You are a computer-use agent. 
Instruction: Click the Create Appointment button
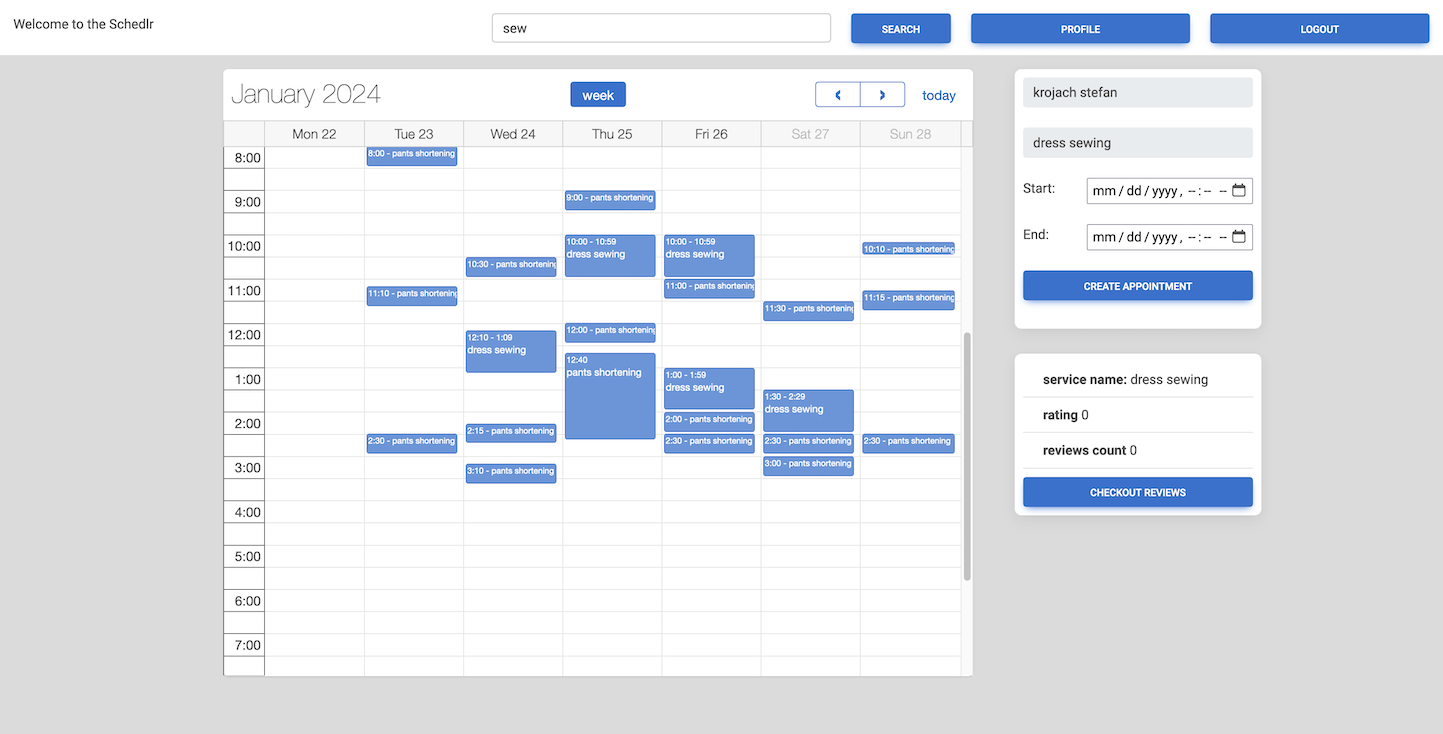(1137, 286)
